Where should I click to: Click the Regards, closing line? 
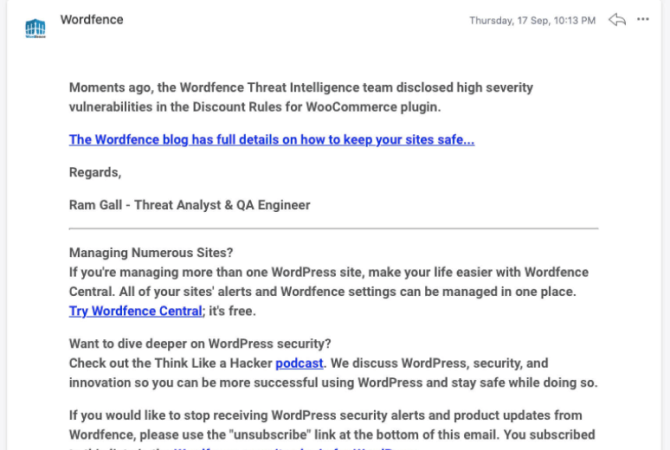point(95,172)
